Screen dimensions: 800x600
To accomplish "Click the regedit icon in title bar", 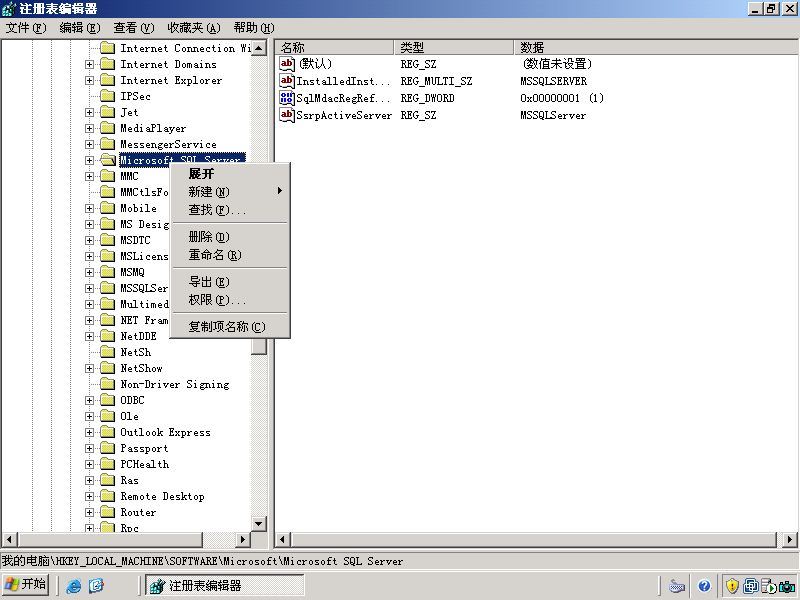I will pyautogui.click(x=9, y=9).
